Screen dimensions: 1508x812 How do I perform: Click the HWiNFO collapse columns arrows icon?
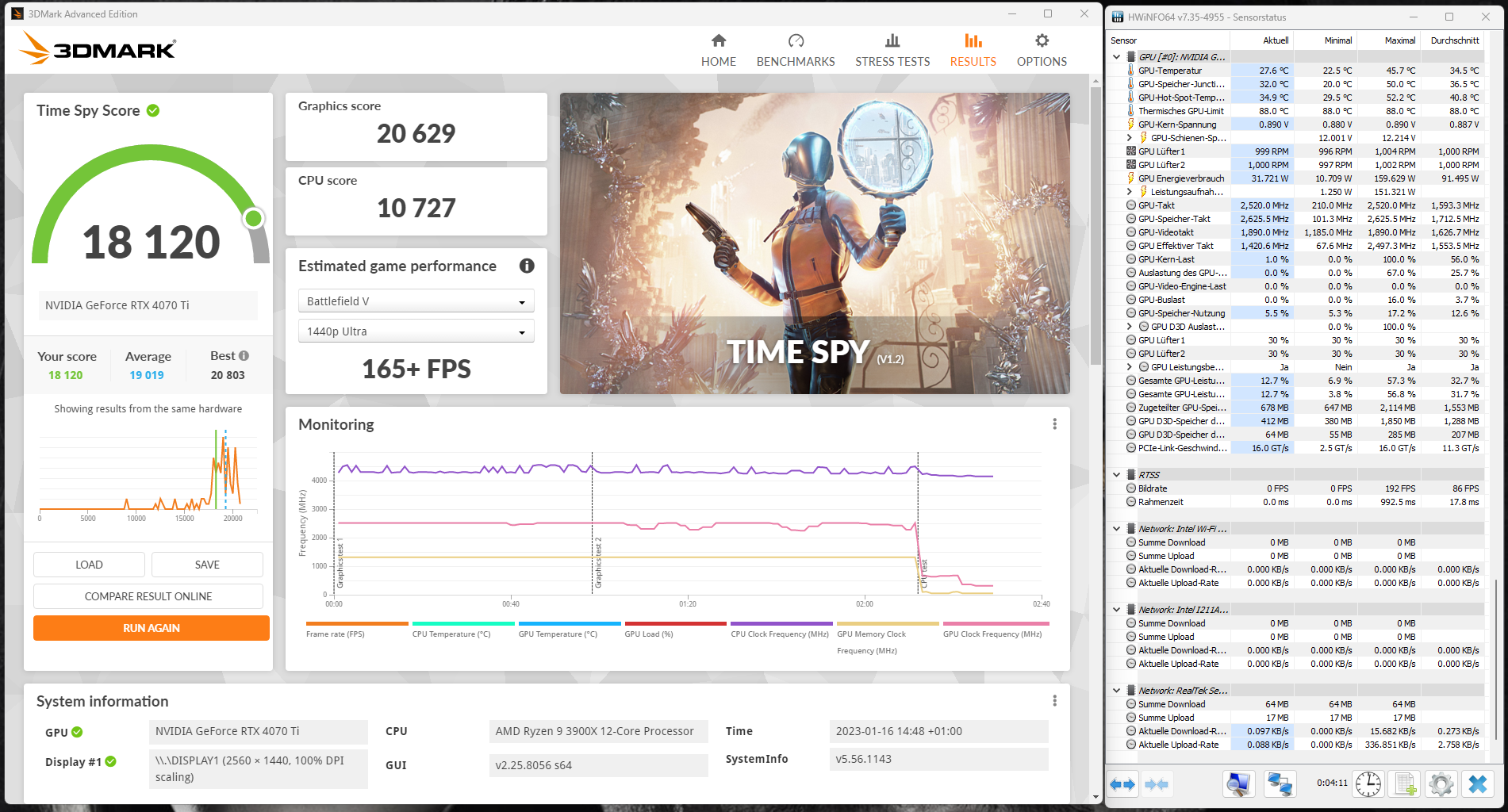point(1157,784)
